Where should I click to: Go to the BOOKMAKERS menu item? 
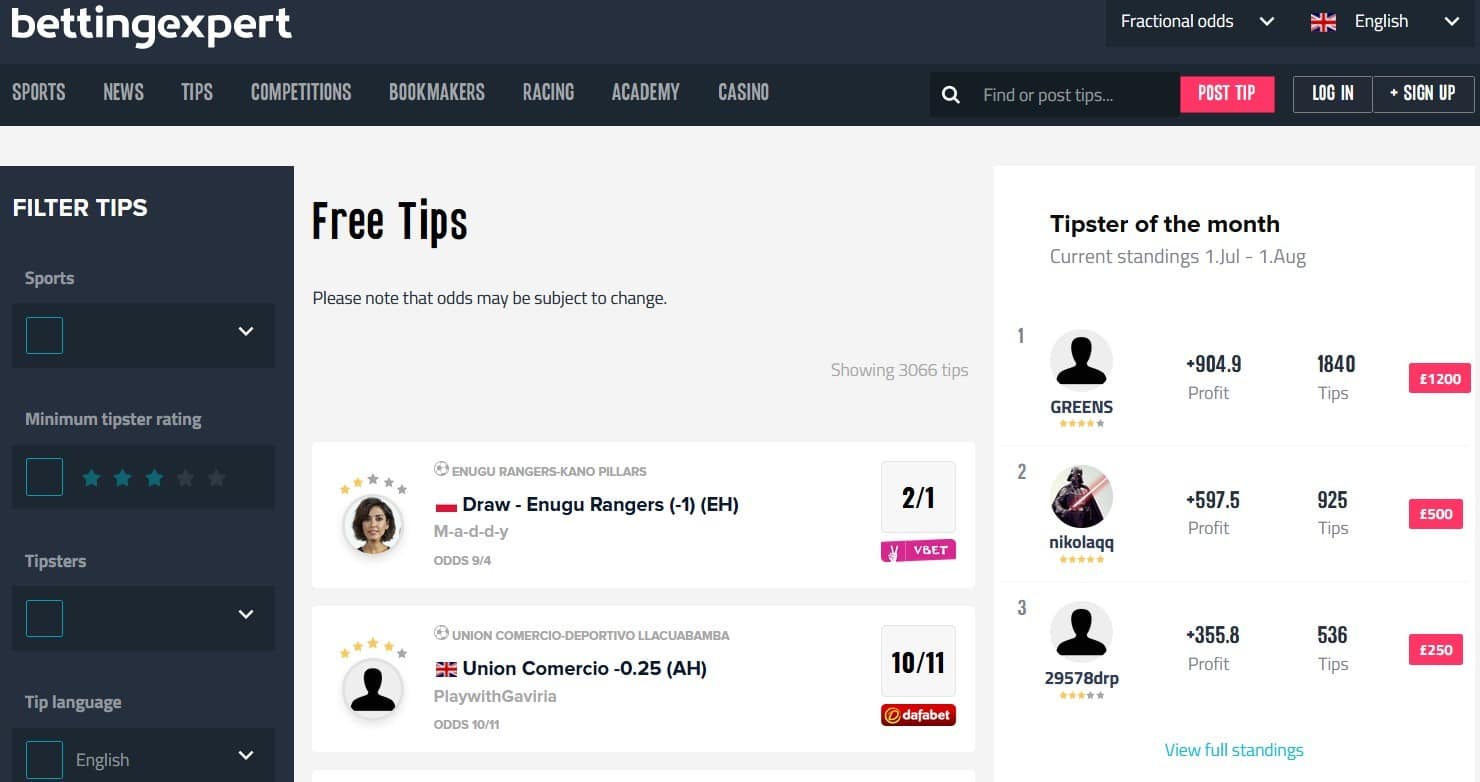[436, 93]
